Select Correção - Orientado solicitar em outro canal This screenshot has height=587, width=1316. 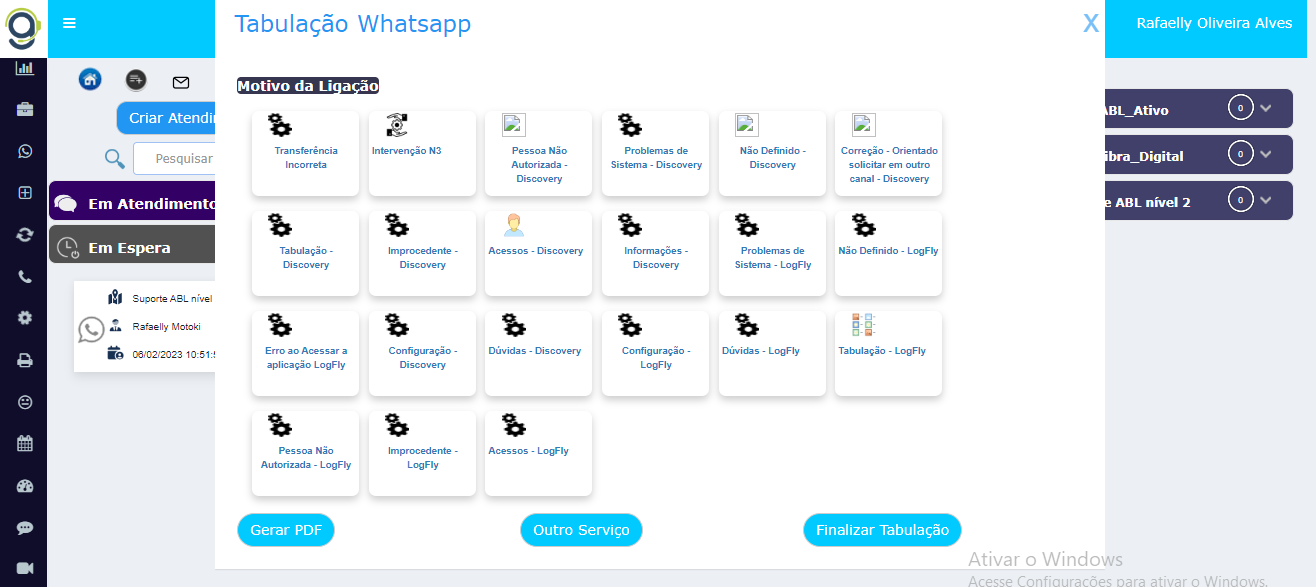click(888, 153)
